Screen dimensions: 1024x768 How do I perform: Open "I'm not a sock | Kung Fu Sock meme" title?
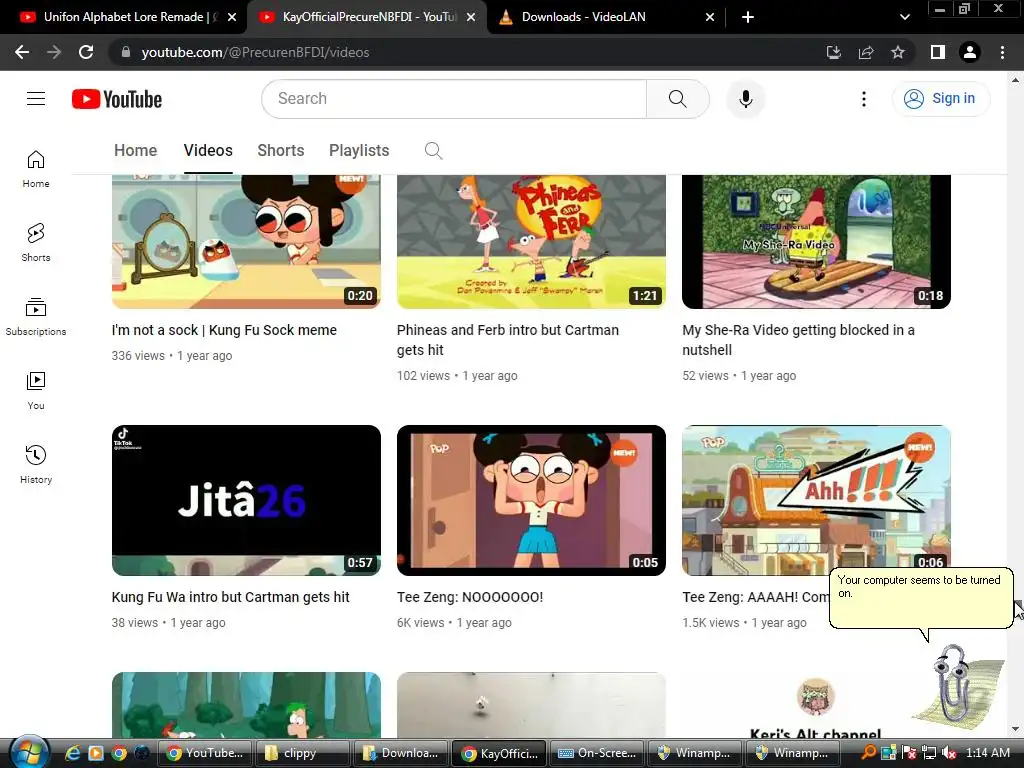pyautogui.click(x=224, y=330)
